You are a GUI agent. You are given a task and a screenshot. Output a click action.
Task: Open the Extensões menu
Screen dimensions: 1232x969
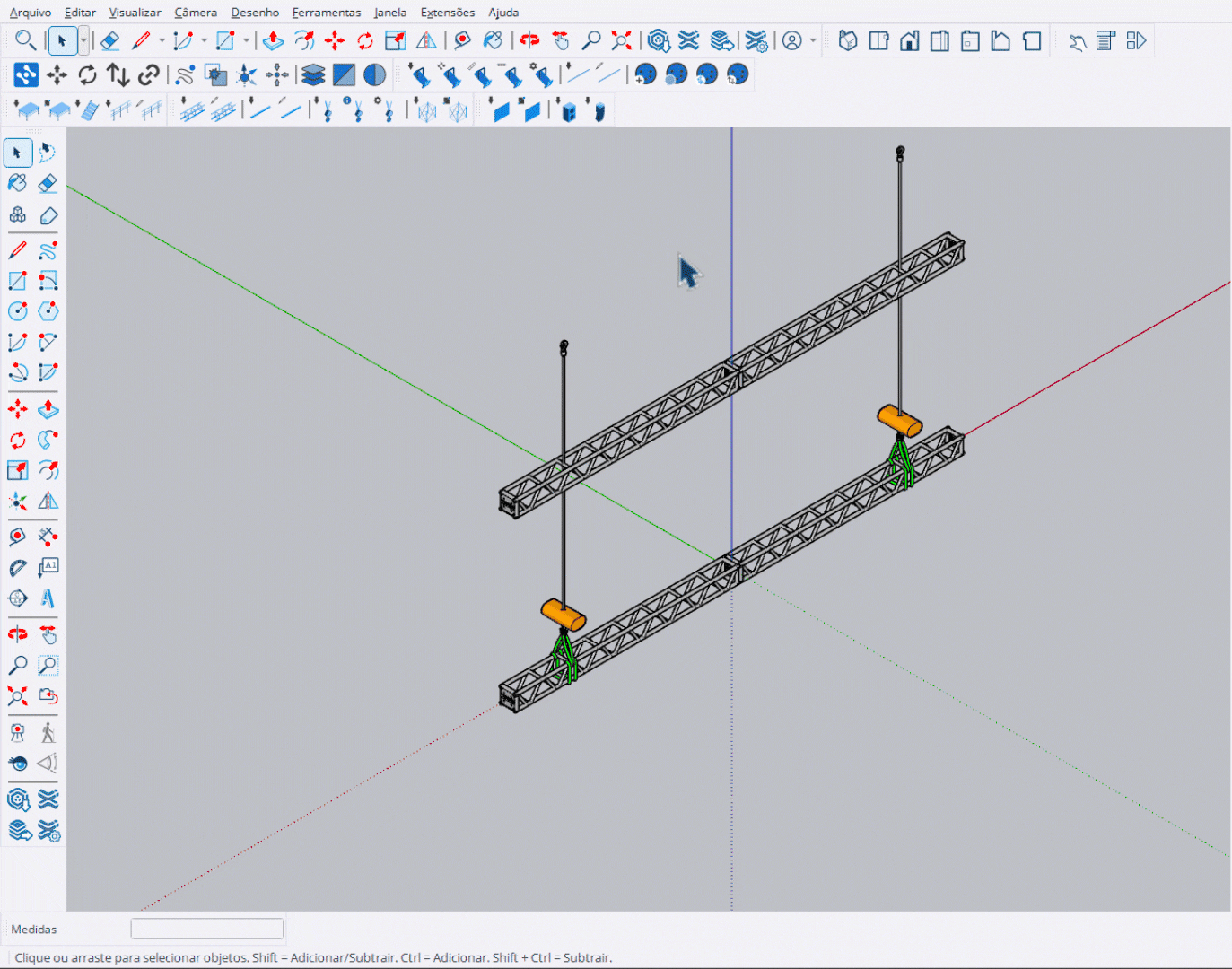coord(447,13)
